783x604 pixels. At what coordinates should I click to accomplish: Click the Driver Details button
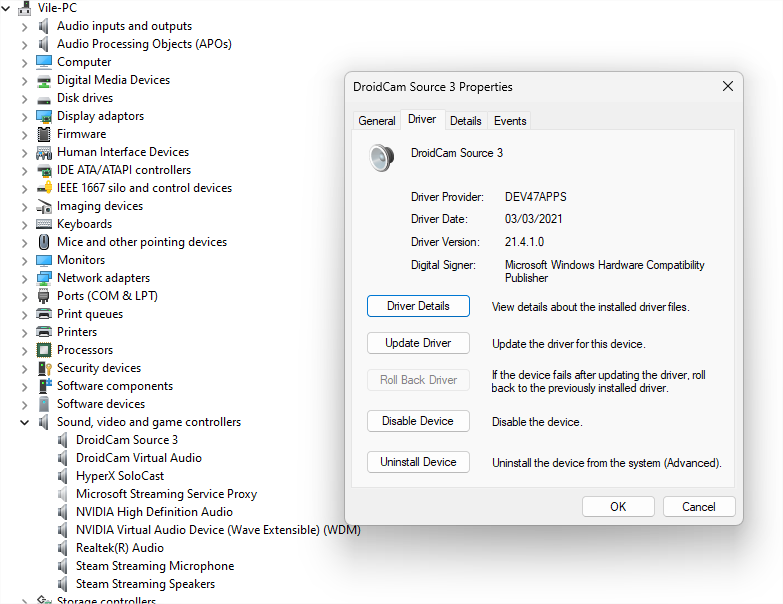418,306
